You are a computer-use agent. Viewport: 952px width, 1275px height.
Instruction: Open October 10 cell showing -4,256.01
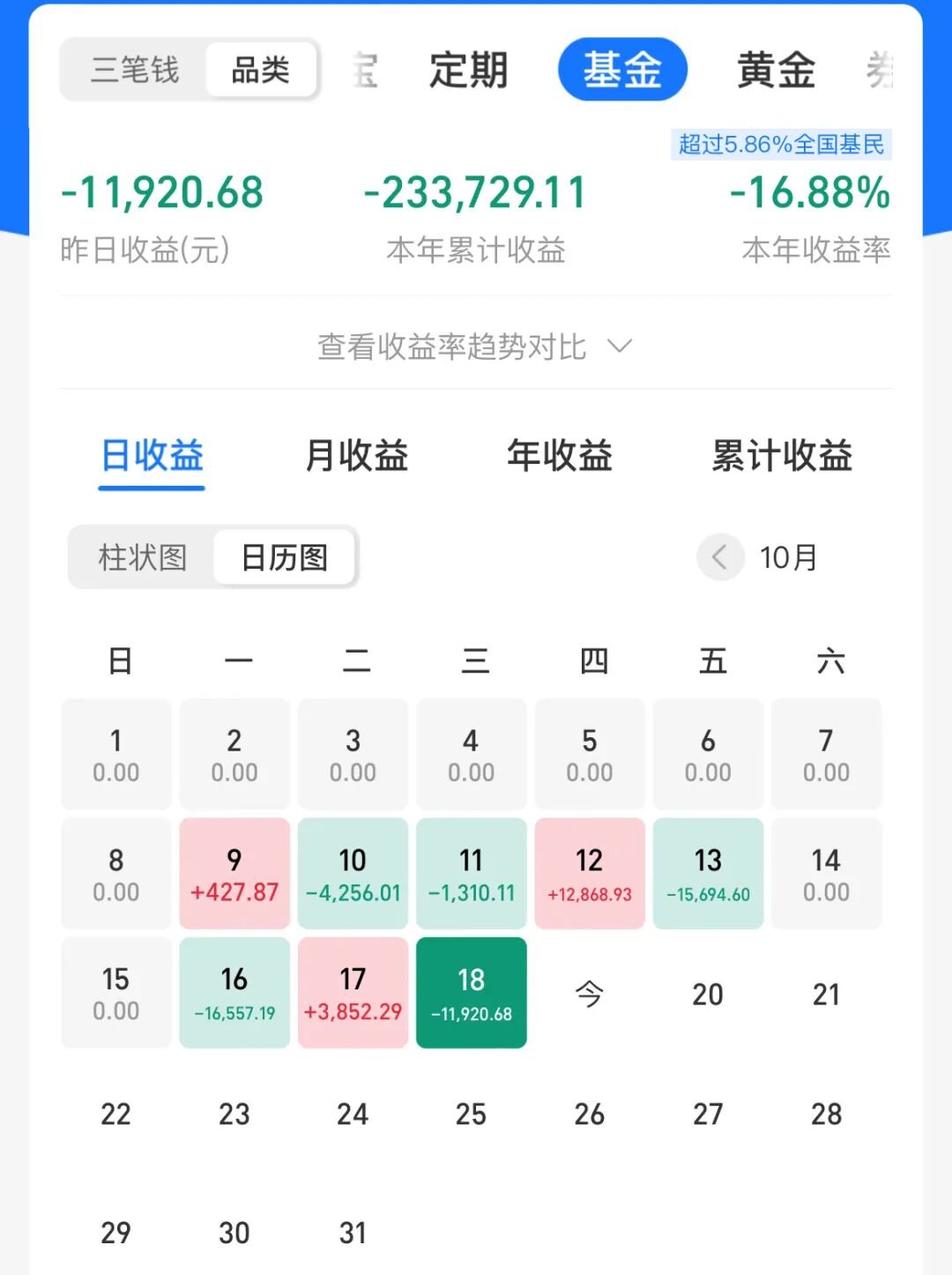(353, 873)
